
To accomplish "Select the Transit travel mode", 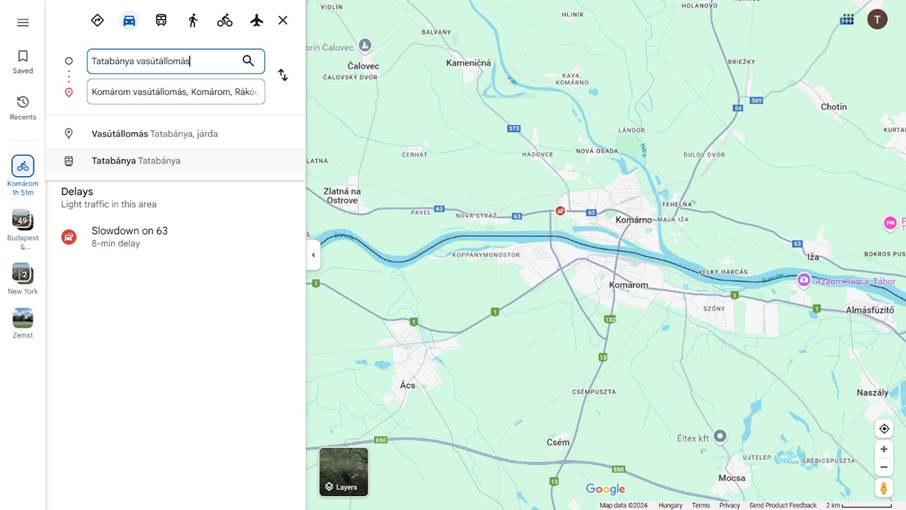I will pyautogui.click(x=161, y=20).
